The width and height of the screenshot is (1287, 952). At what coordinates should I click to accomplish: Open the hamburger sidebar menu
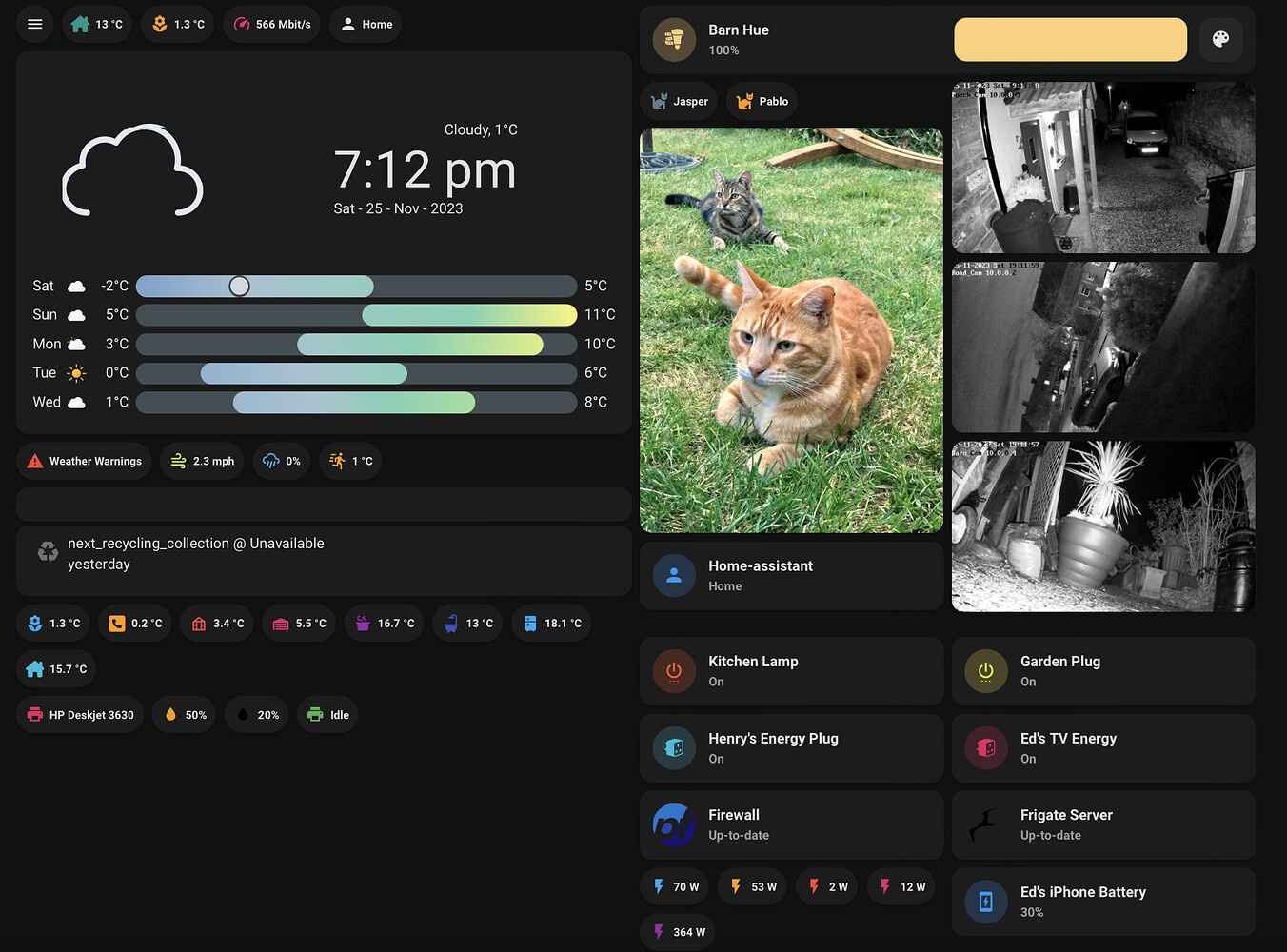[35, 24]
